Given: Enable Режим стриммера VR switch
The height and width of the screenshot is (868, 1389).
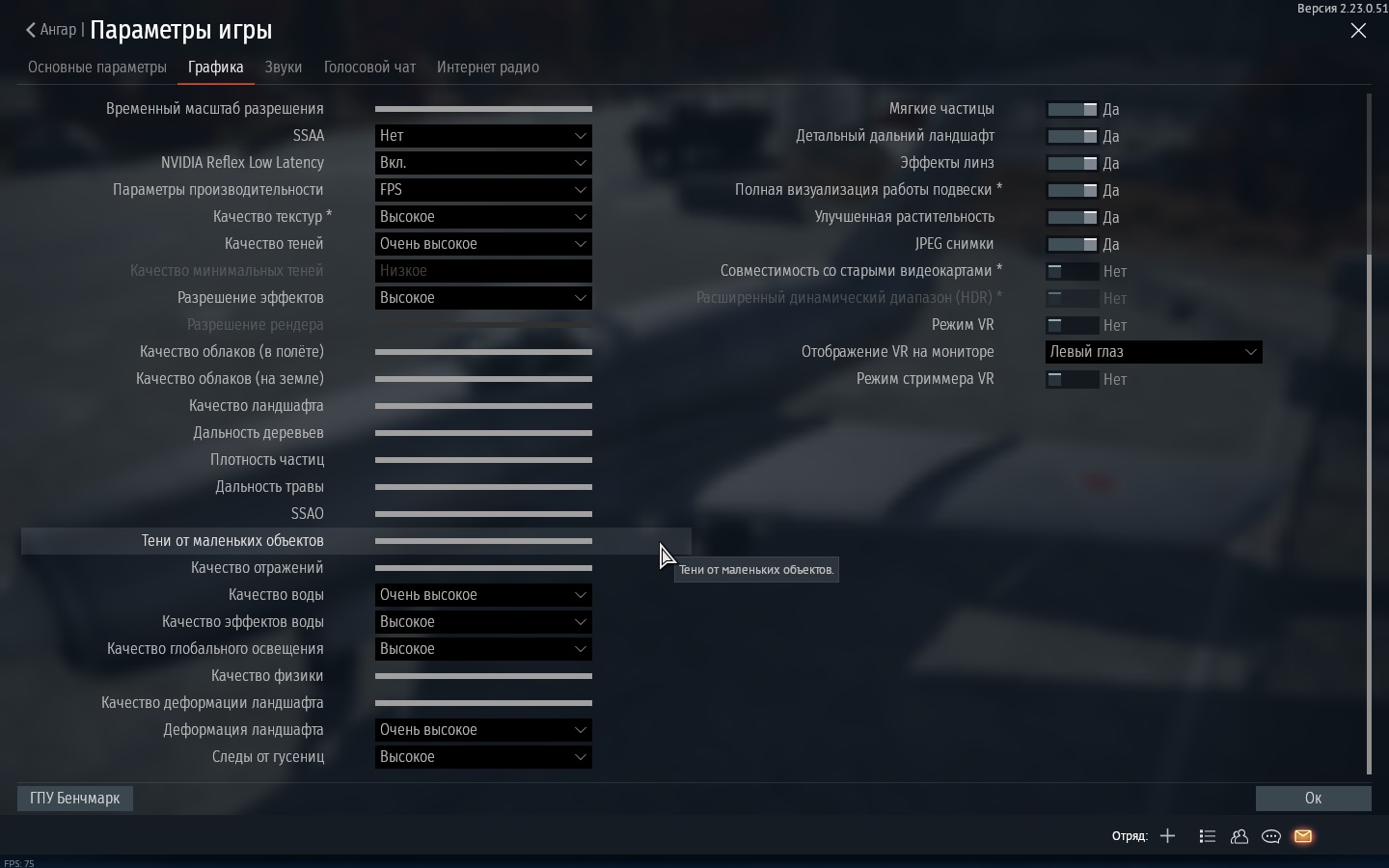Looking at the screenshot, I should (1073, 379).
